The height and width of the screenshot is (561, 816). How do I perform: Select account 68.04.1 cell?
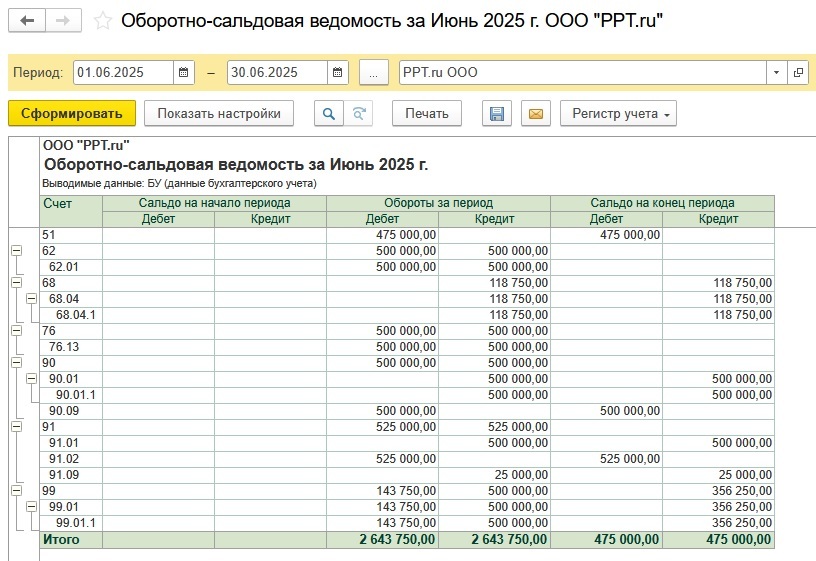tap(71, 315)
